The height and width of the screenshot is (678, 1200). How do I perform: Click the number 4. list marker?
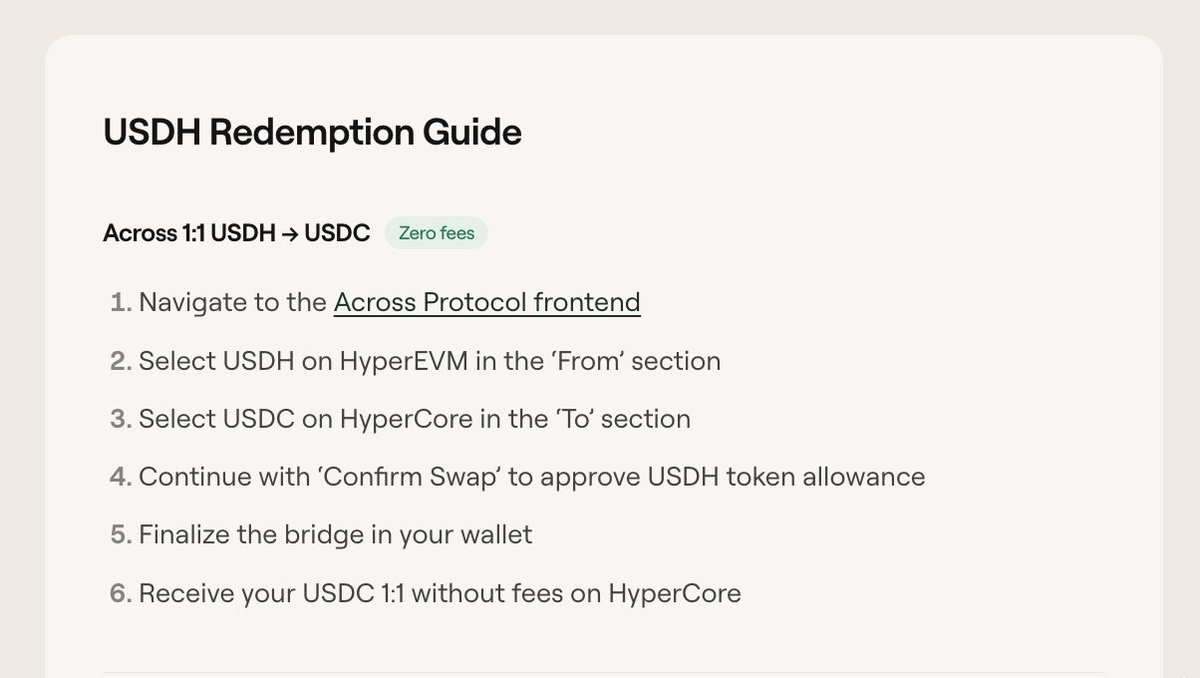pyautogui.click(x=121, y=477)
